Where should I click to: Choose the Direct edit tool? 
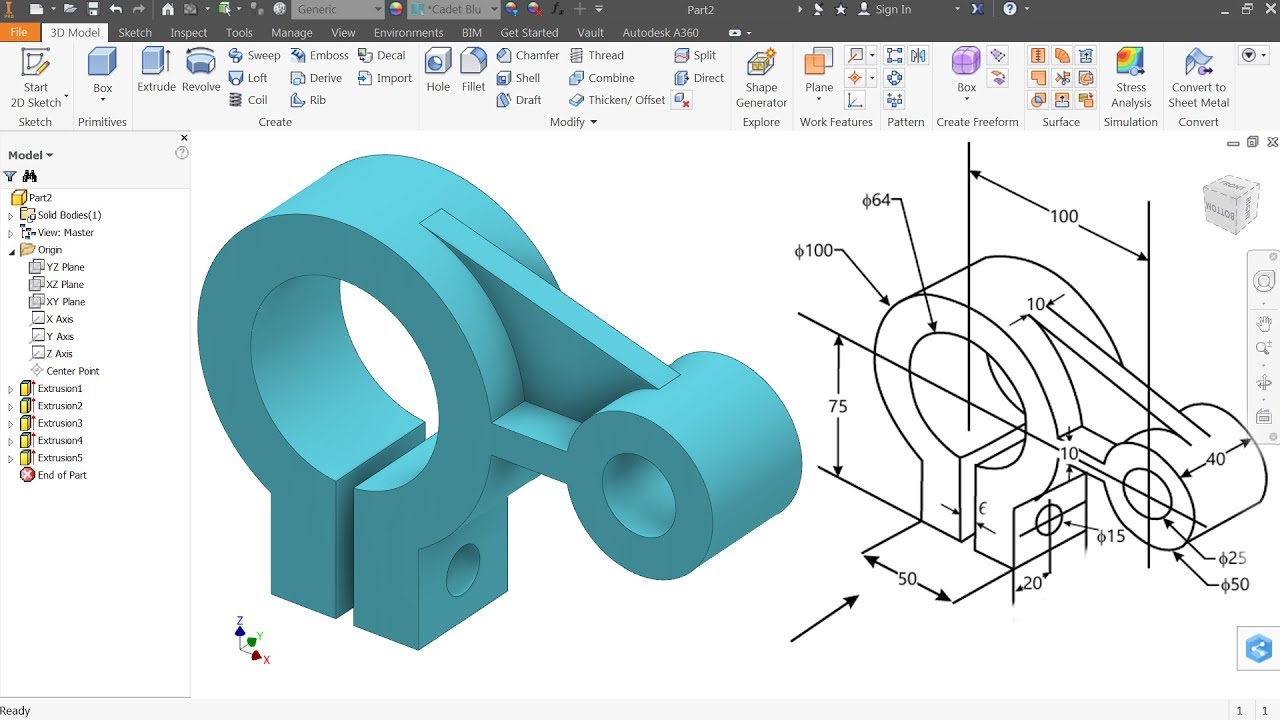pos(699,78)
